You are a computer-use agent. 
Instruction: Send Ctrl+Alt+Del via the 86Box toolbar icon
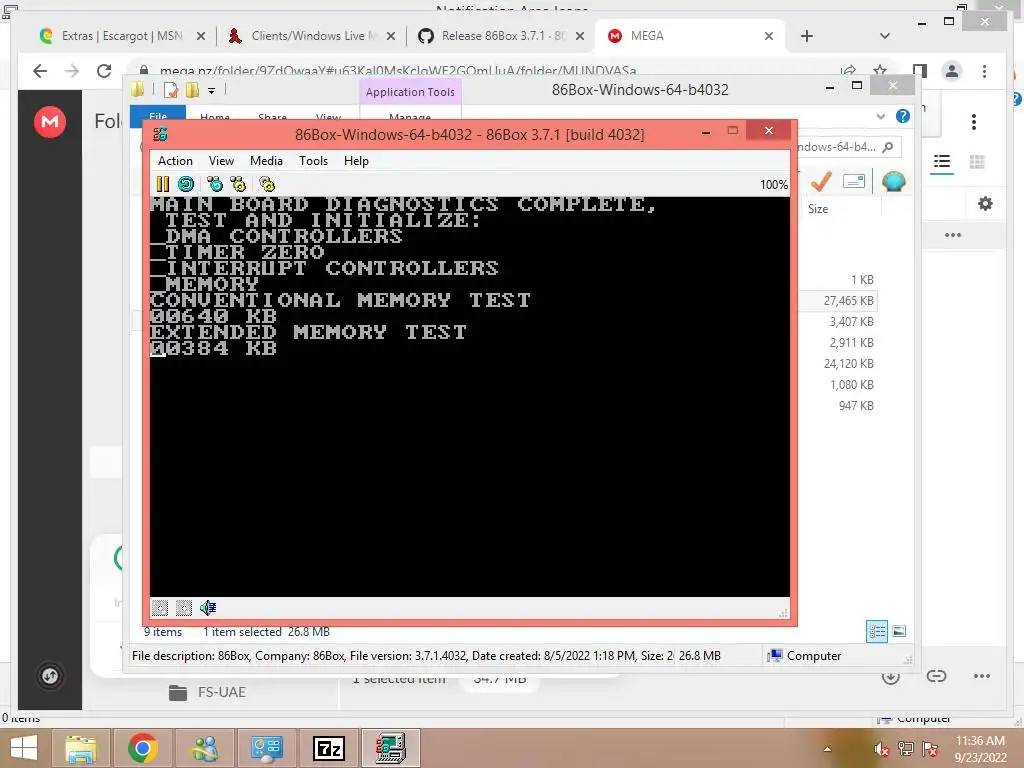point(214,184)
